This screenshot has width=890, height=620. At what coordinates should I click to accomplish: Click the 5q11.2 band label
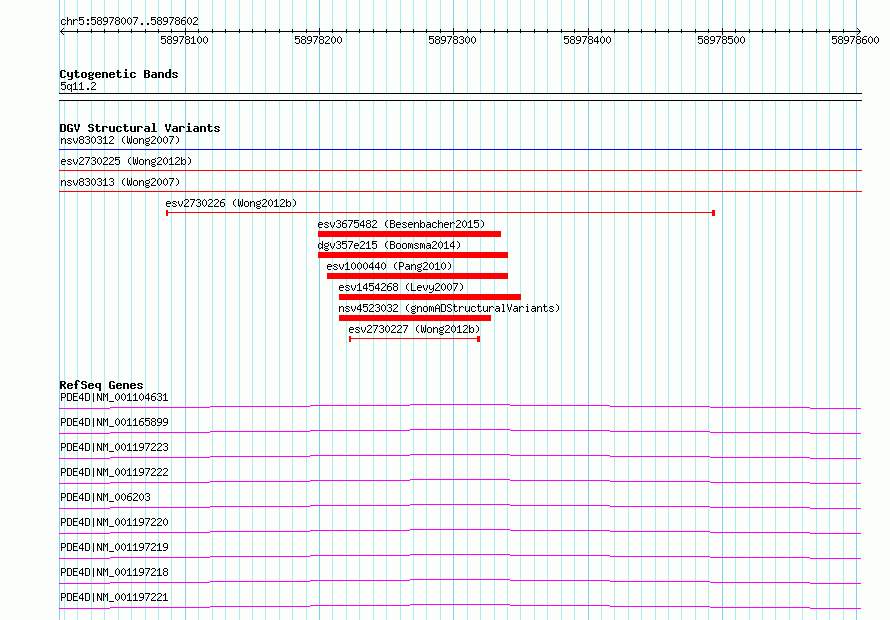click(x=78, y=86)
